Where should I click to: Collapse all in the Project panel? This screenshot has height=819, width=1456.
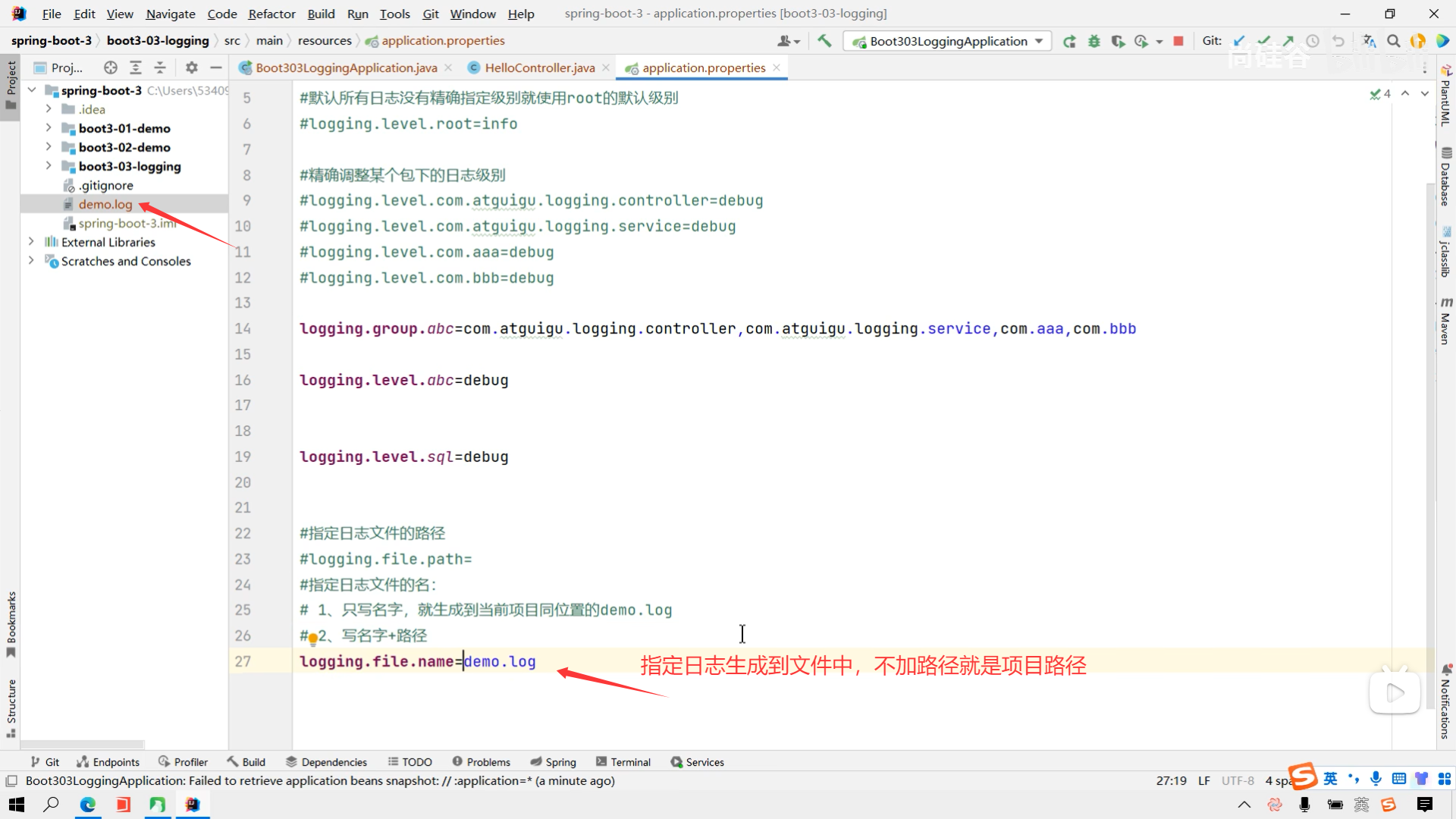160,67
